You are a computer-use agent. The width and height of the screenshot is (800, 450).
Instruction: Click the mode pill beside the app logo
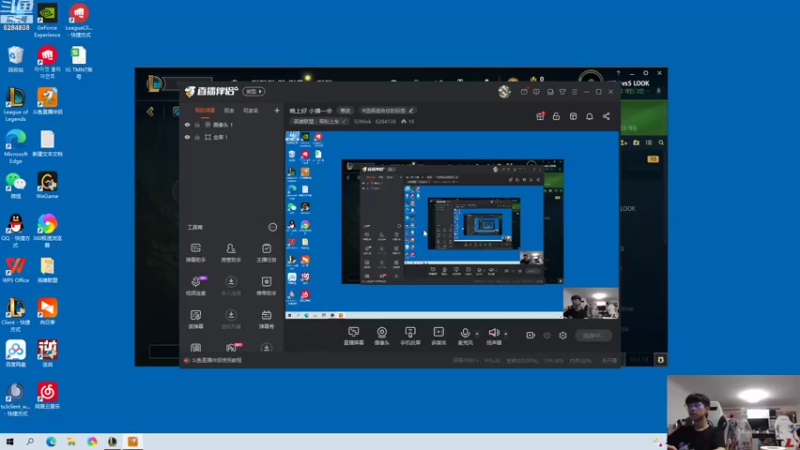click(254, 91)
